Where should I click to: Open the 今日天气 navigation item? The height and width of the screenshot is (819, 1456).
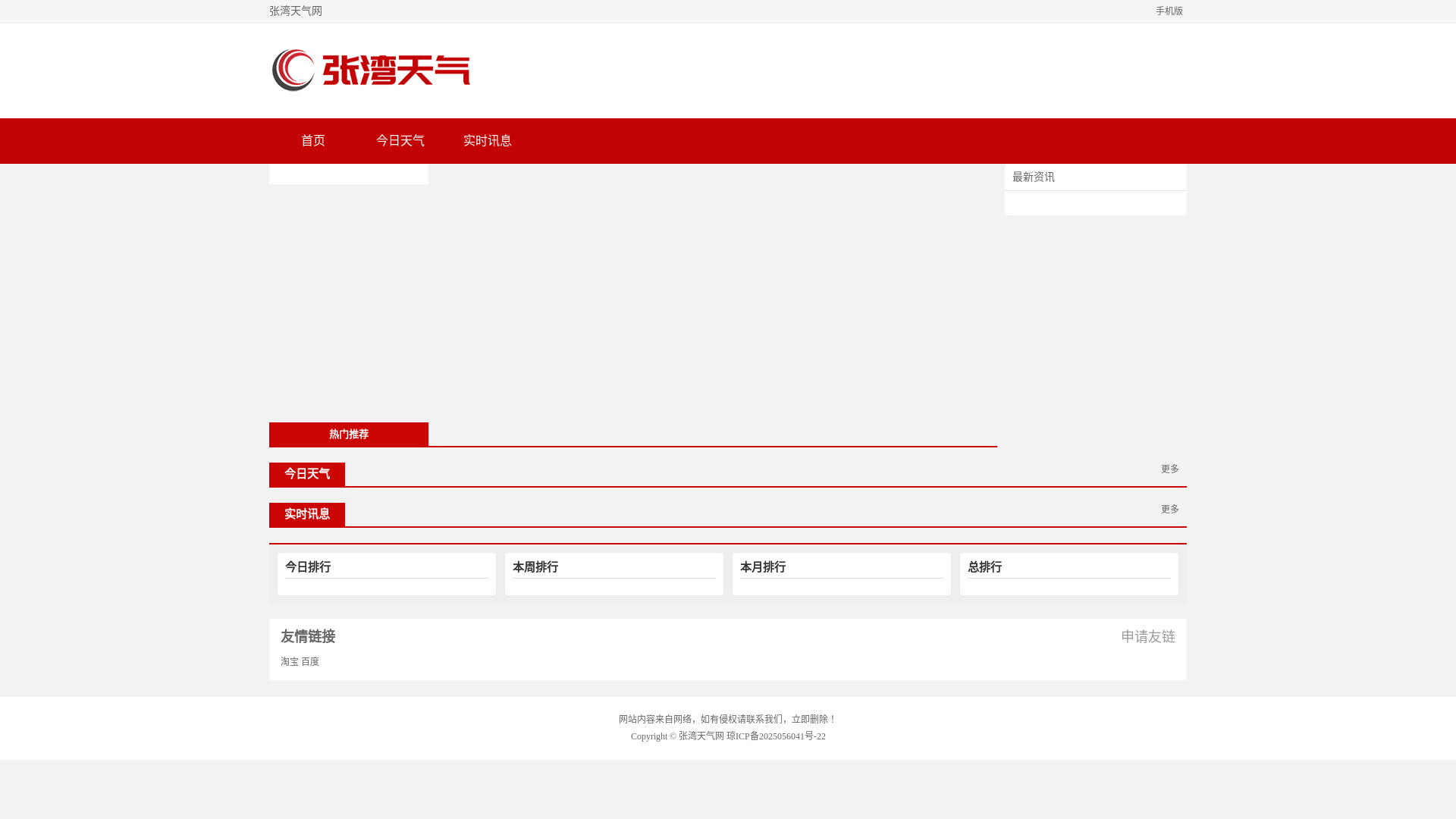pyautogui.click(x=400, y=141)
